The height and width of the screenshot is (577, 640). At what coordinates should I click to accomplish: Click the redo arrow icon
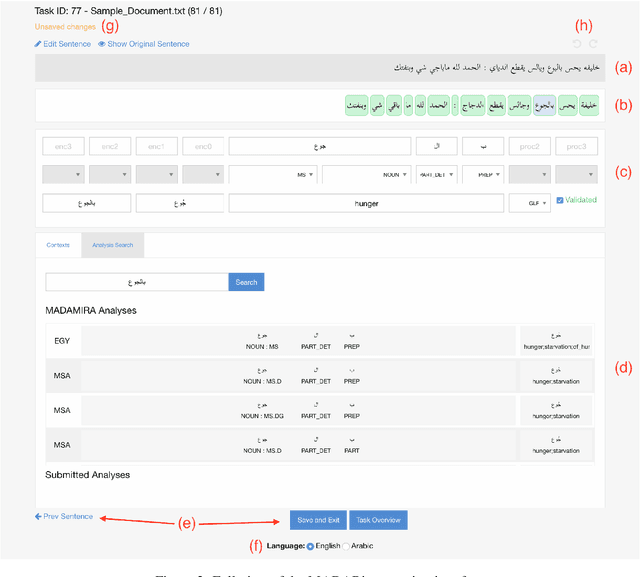pos(593,44)
